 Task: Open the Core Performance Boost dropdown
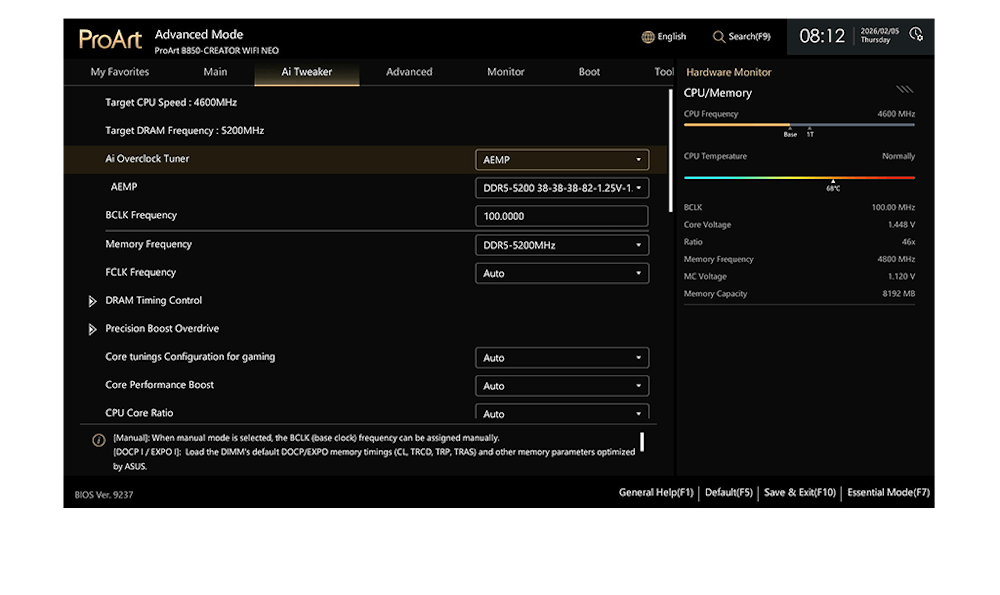pyautogui.click(x=562, y=386)
